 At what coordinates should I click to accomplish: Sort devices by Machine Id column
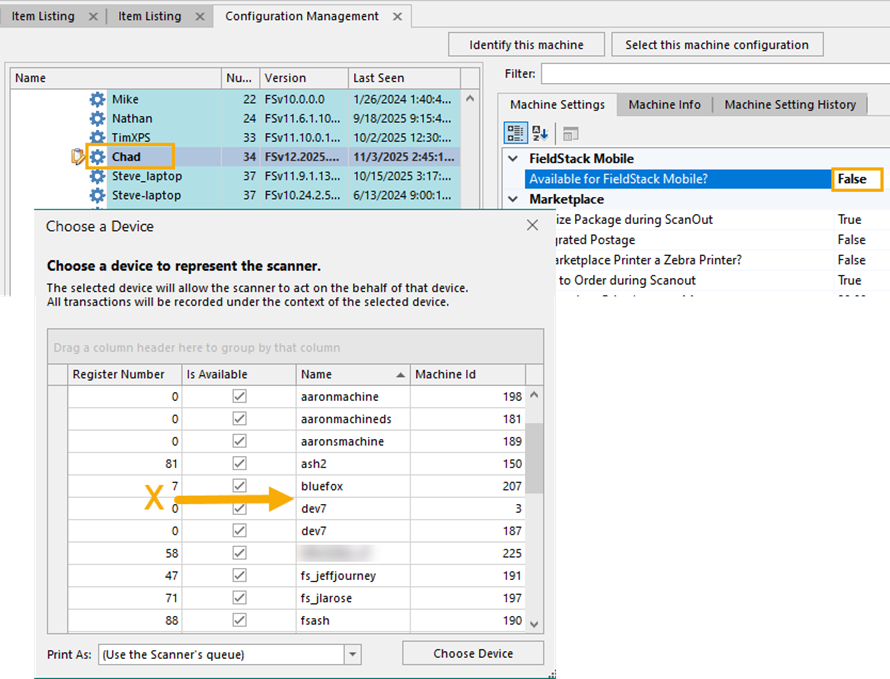[x=468, y=375]
